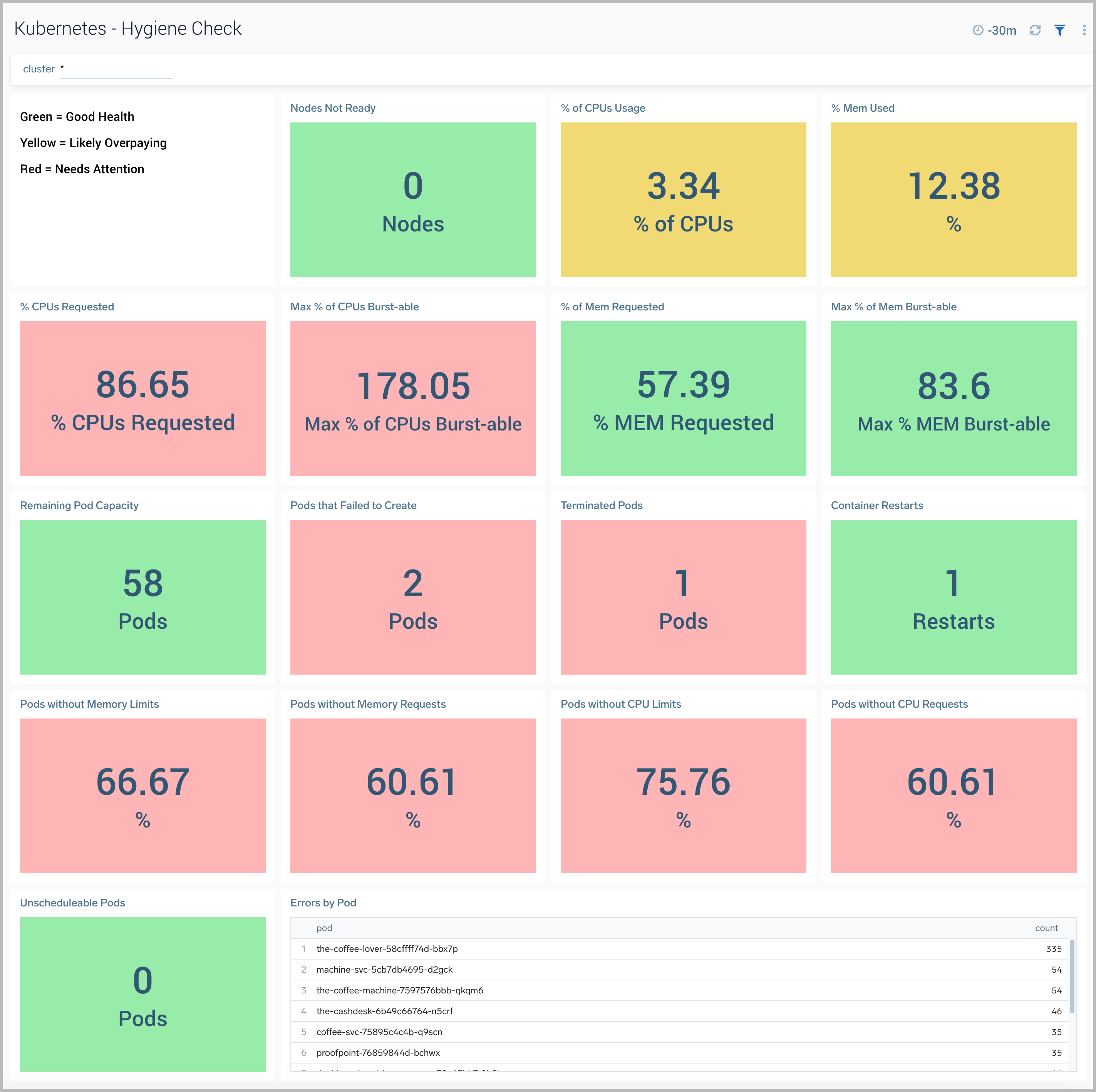Select pod the-coffee-lover-58cffff74d-bbx7p in Errors table
This screenshot has height=1092, width=1096.
[x=387, y=948]
